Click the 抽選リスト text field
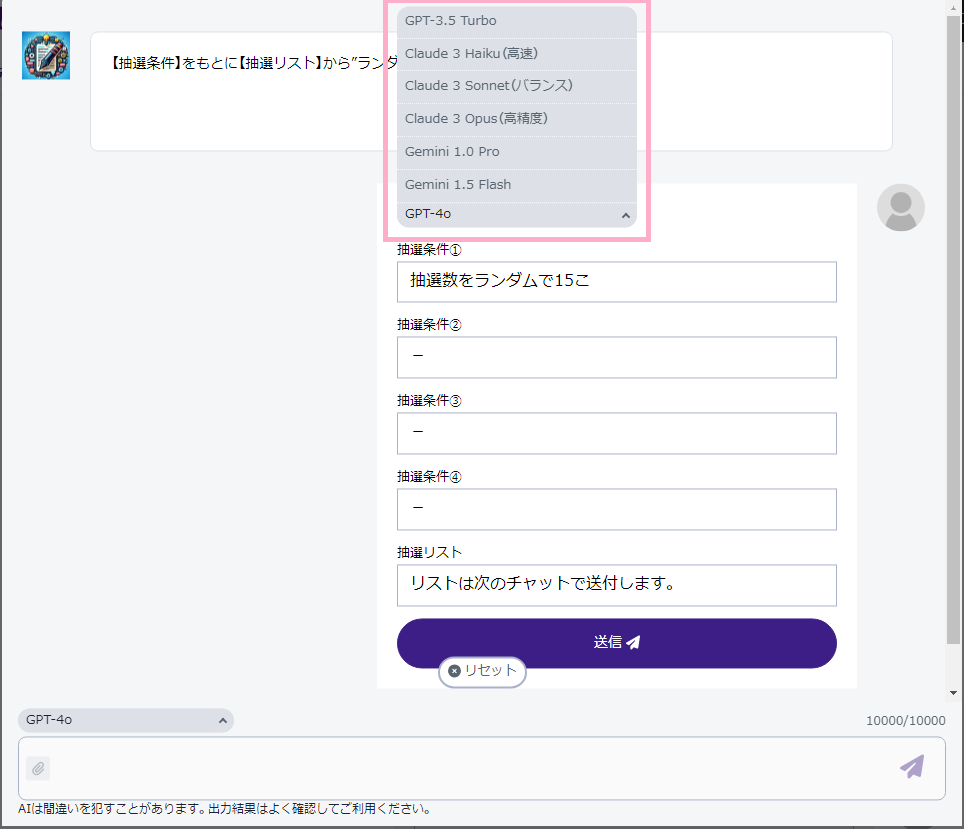Viewport: 964px width, 829px height. click(617, 585)
